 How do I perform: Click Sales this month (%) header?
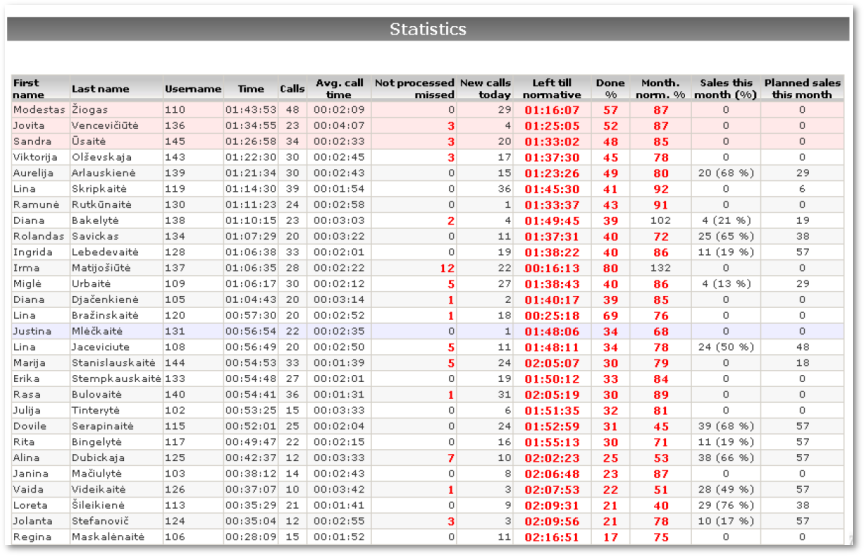726,88
